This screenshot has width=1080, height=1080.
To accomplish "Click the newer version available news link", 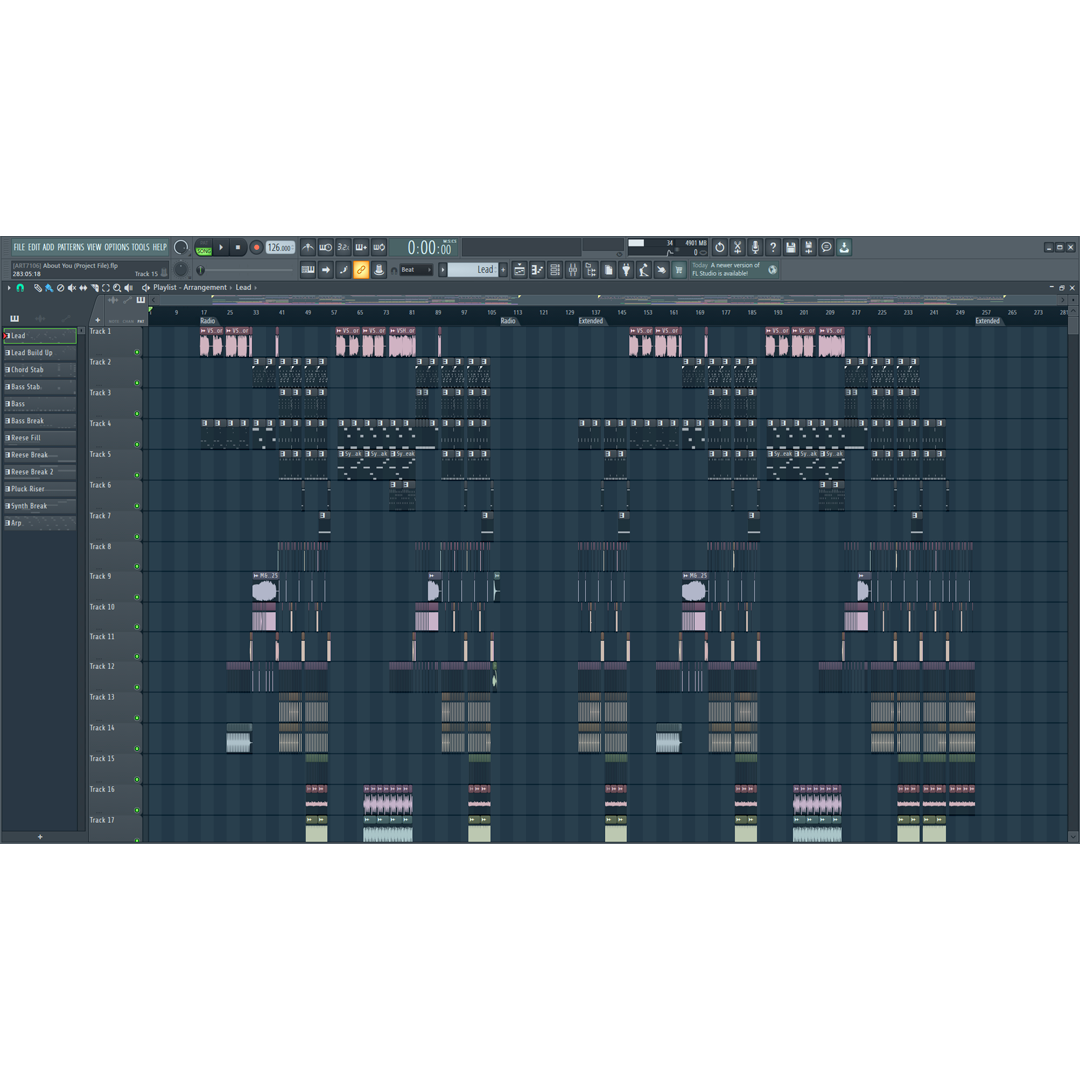I will point(734,269).
